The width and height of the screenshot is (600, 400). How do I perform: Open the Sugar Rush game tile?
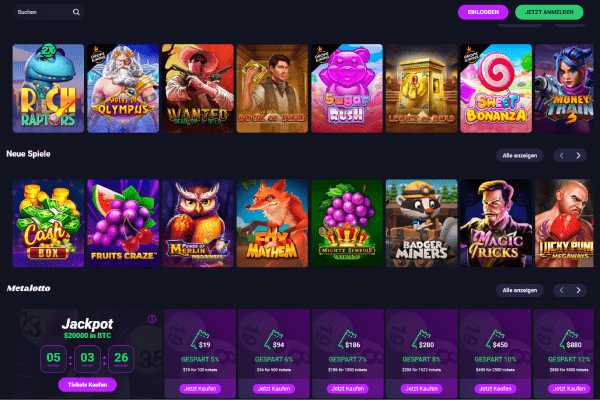(347, 88)
